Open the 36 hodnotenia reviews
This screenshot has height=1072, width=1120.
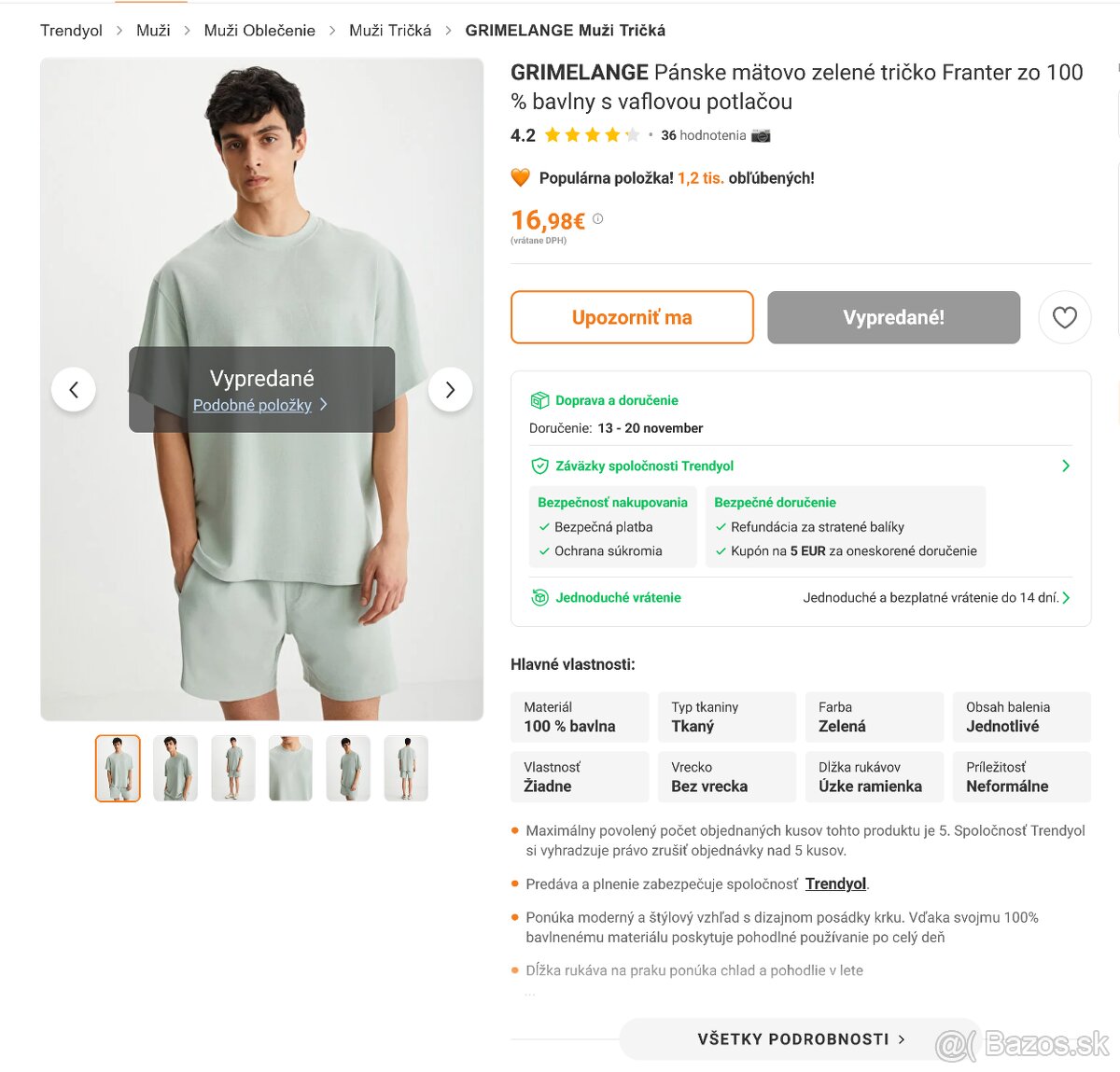coord(703,135)
